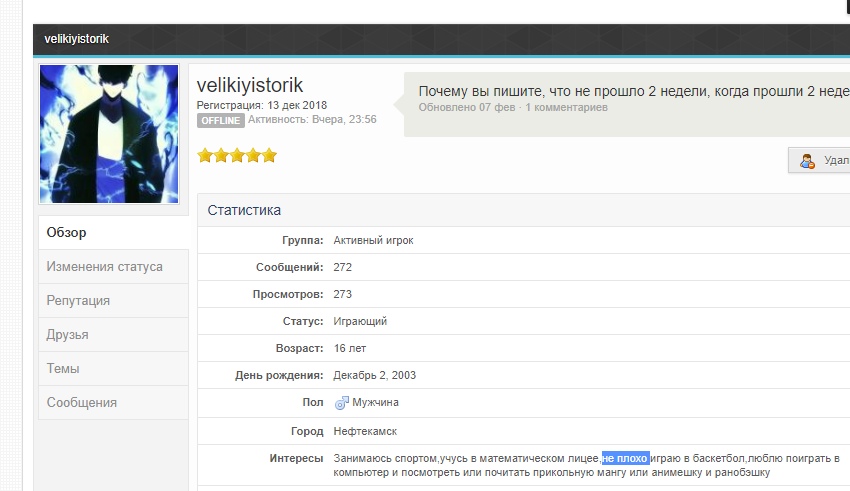Click the 16 лет age value
The width and height of the screenshot is (850, 491).
tap(350, 348)
